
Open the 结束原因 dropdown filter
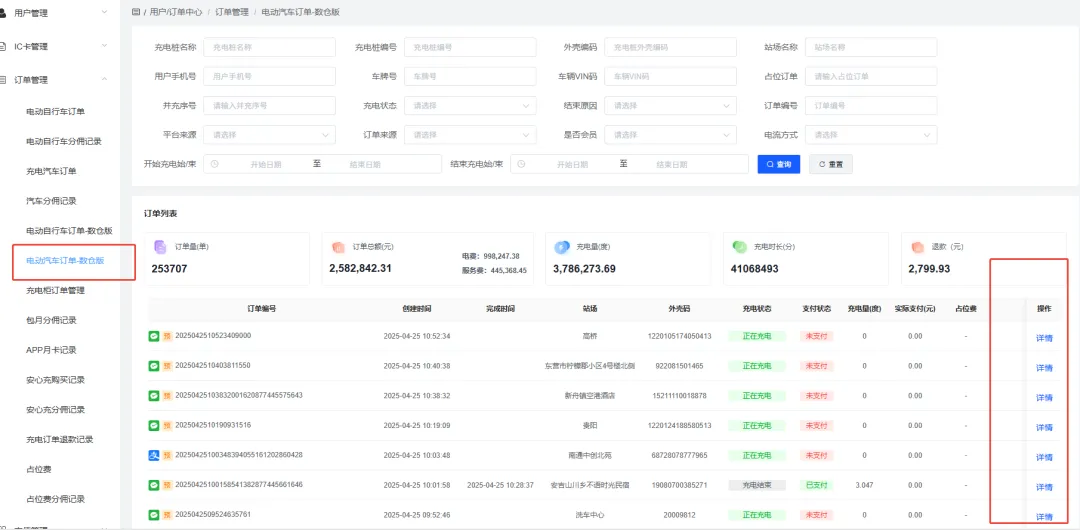point(670,106)
